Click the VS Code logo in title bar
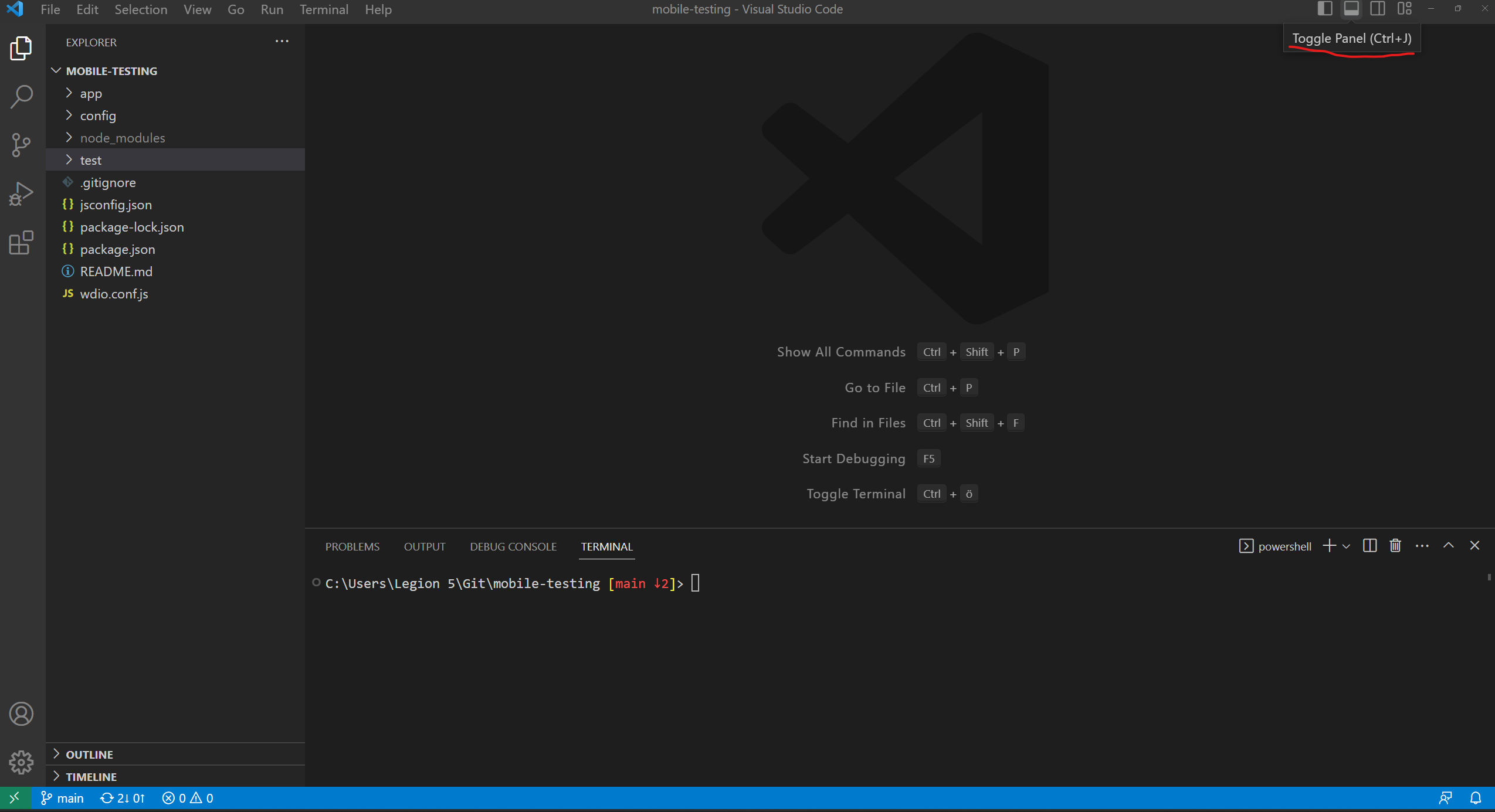 [x=15, y=9]
